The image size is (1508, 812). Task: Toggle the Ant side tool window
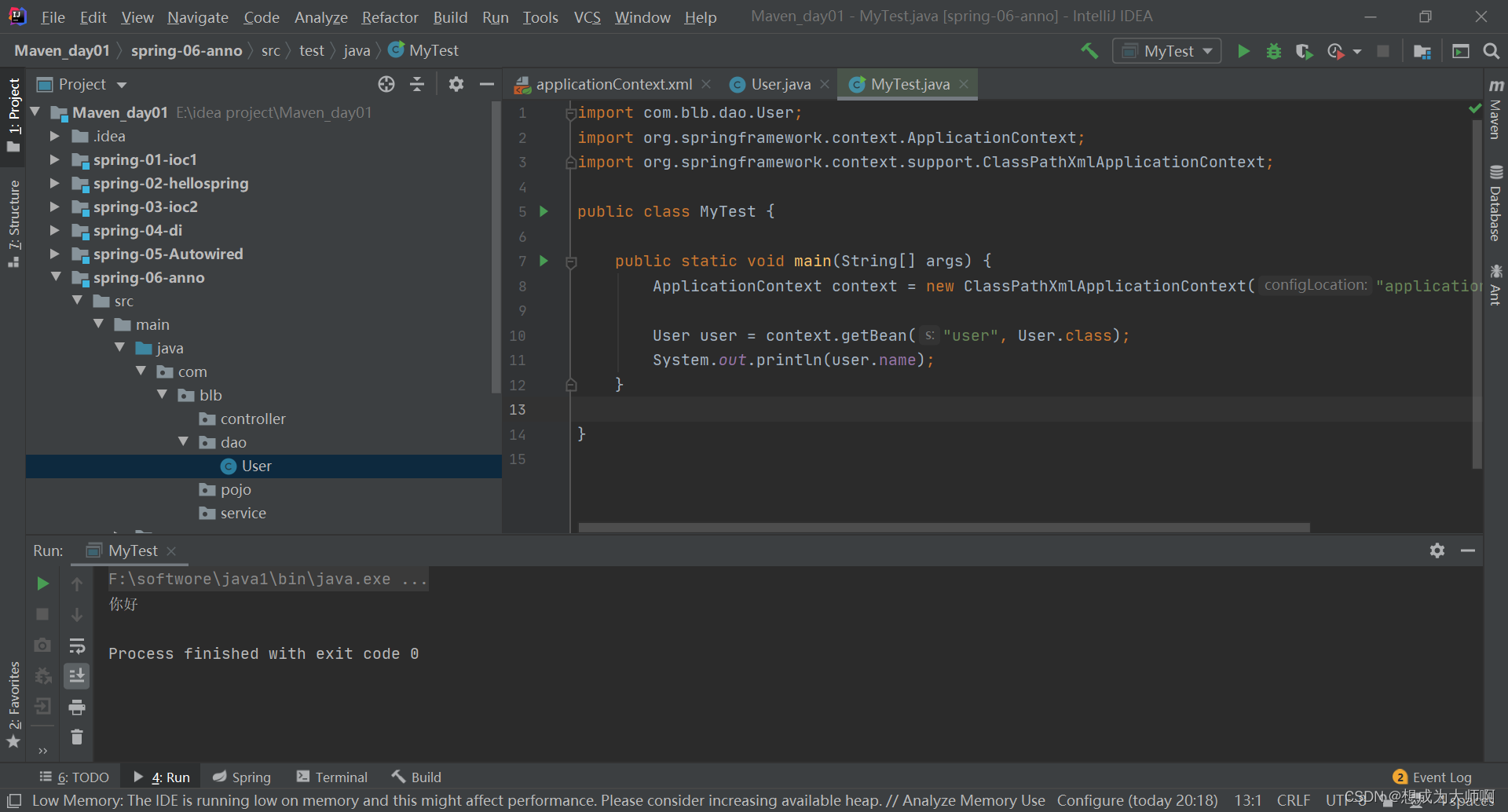click(1495, 284)
